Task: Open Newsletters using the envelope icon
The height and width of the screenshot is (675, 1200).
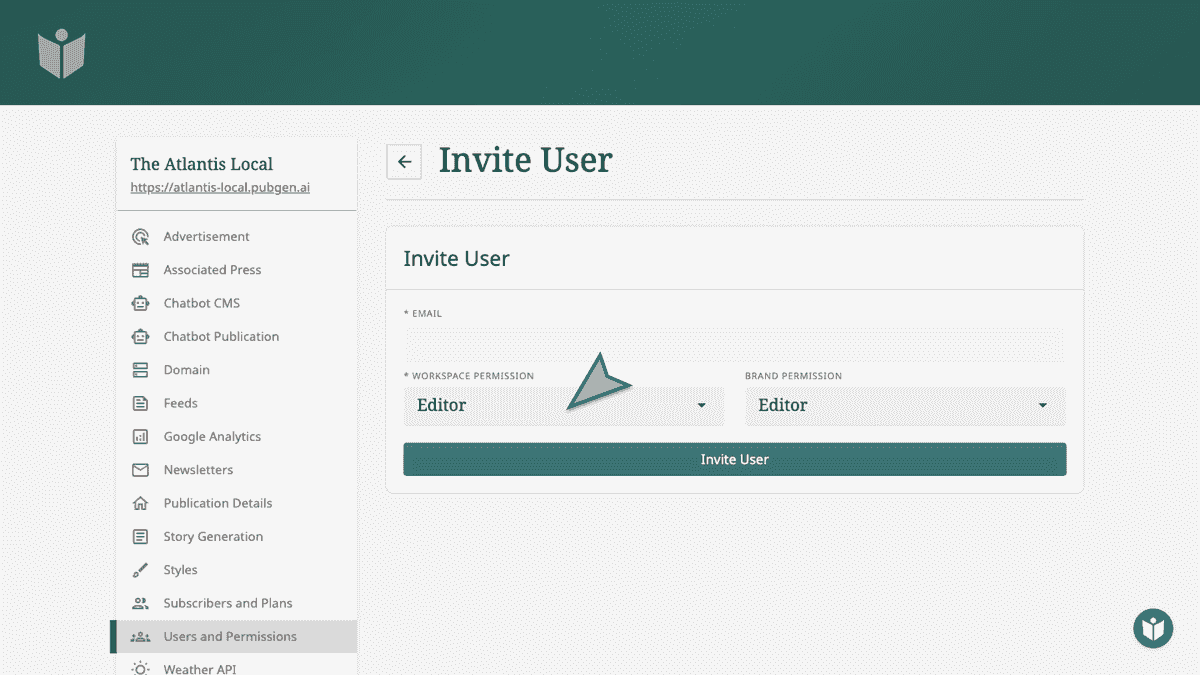Action: [x=141, y=469]
